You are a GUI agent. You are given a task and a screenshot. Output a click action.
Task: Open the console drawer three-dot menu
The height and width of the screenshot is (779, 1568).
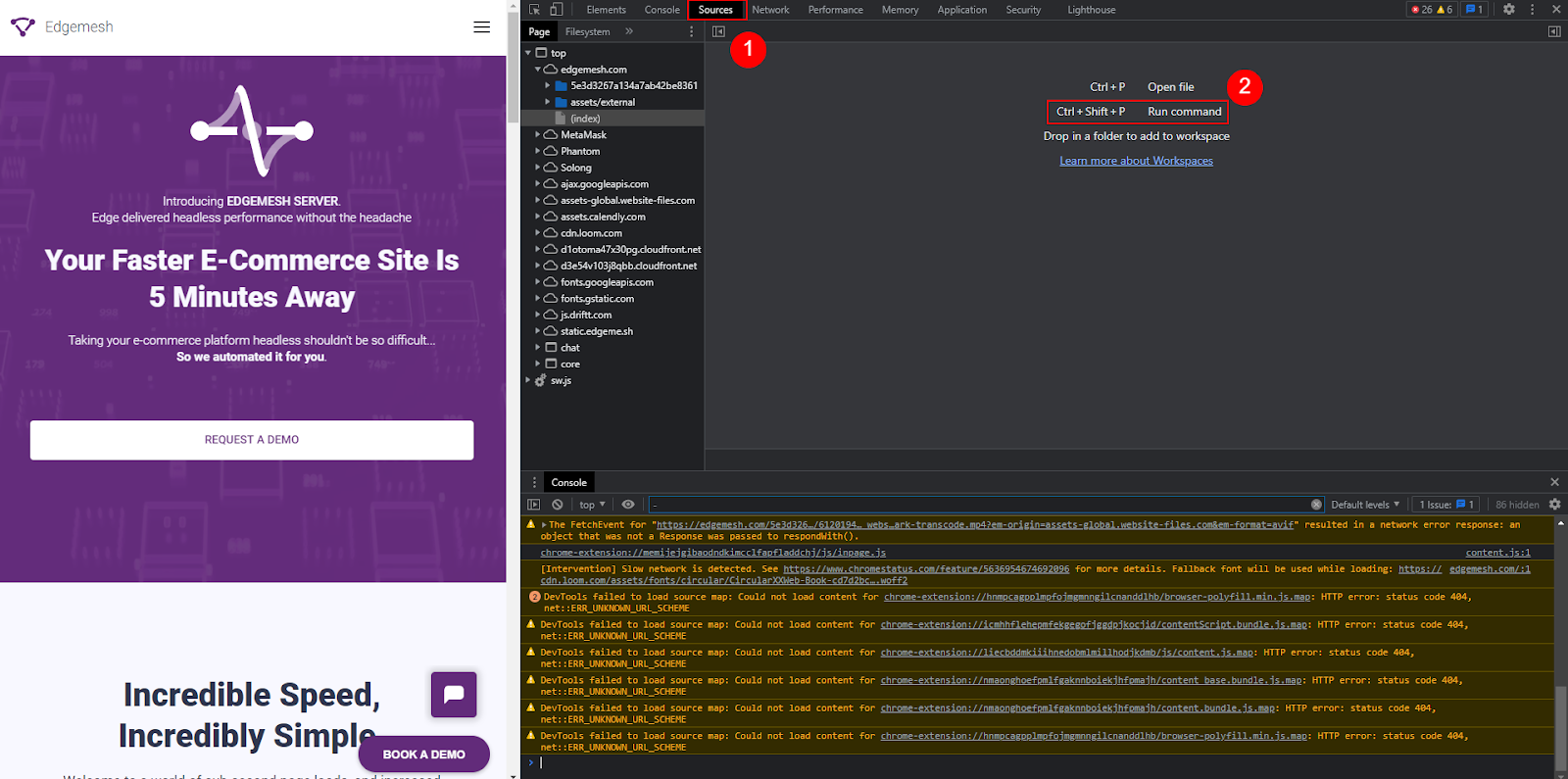534,482
